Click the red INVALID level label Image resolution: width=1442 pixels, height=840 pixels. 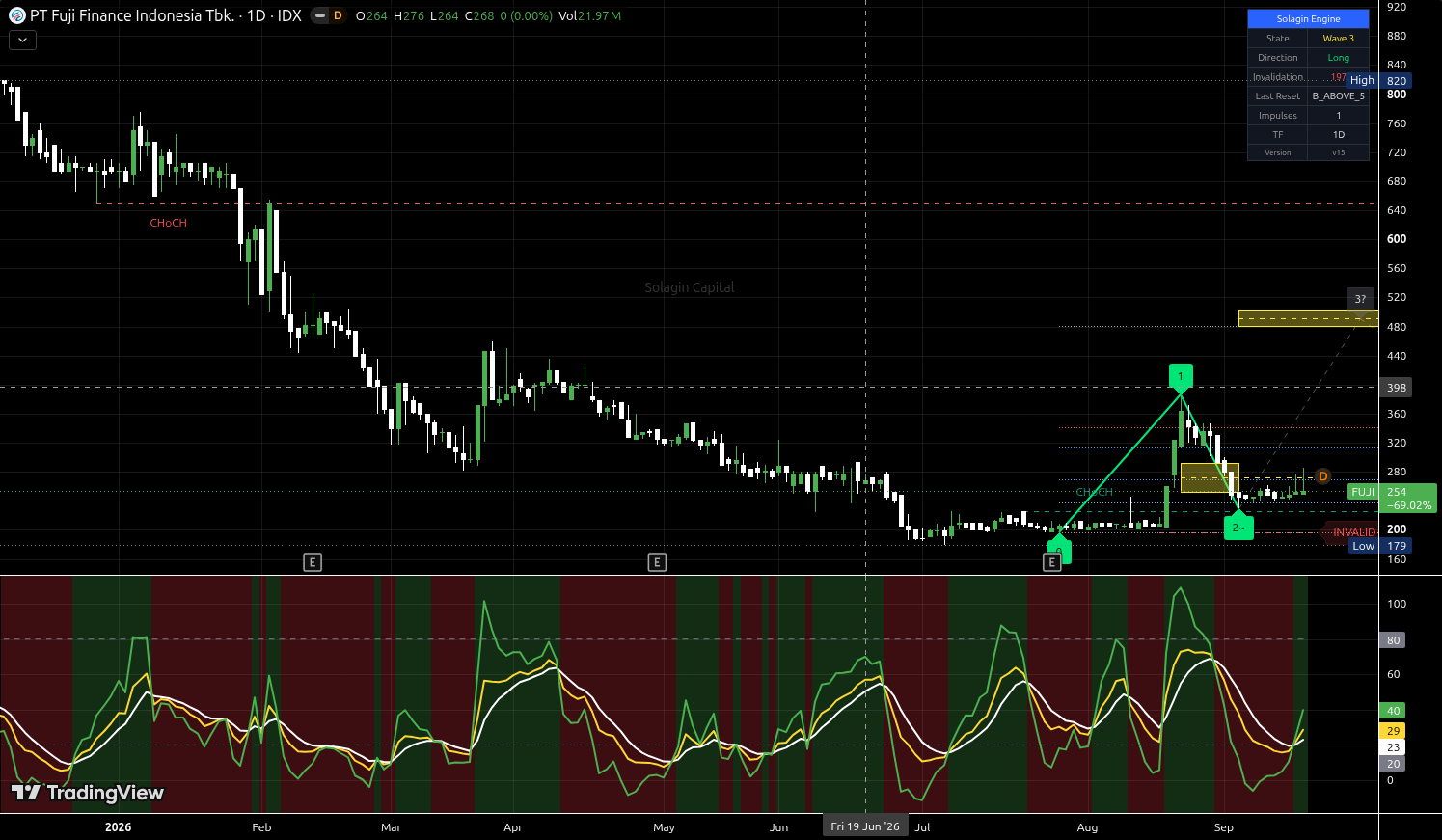1354,532
